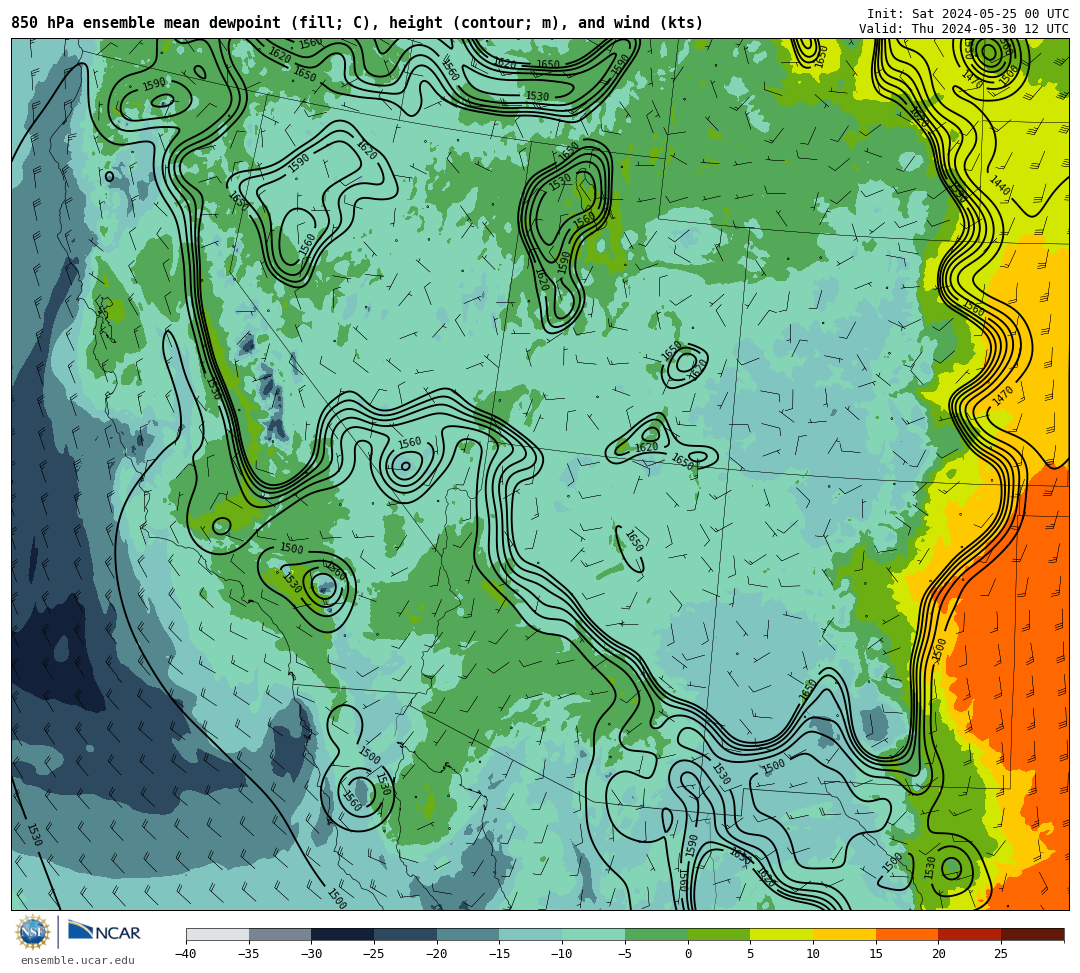Click the slate gray -35 to -30 swatch
This screenshot has width=1080, height=973.
[280, 934]
